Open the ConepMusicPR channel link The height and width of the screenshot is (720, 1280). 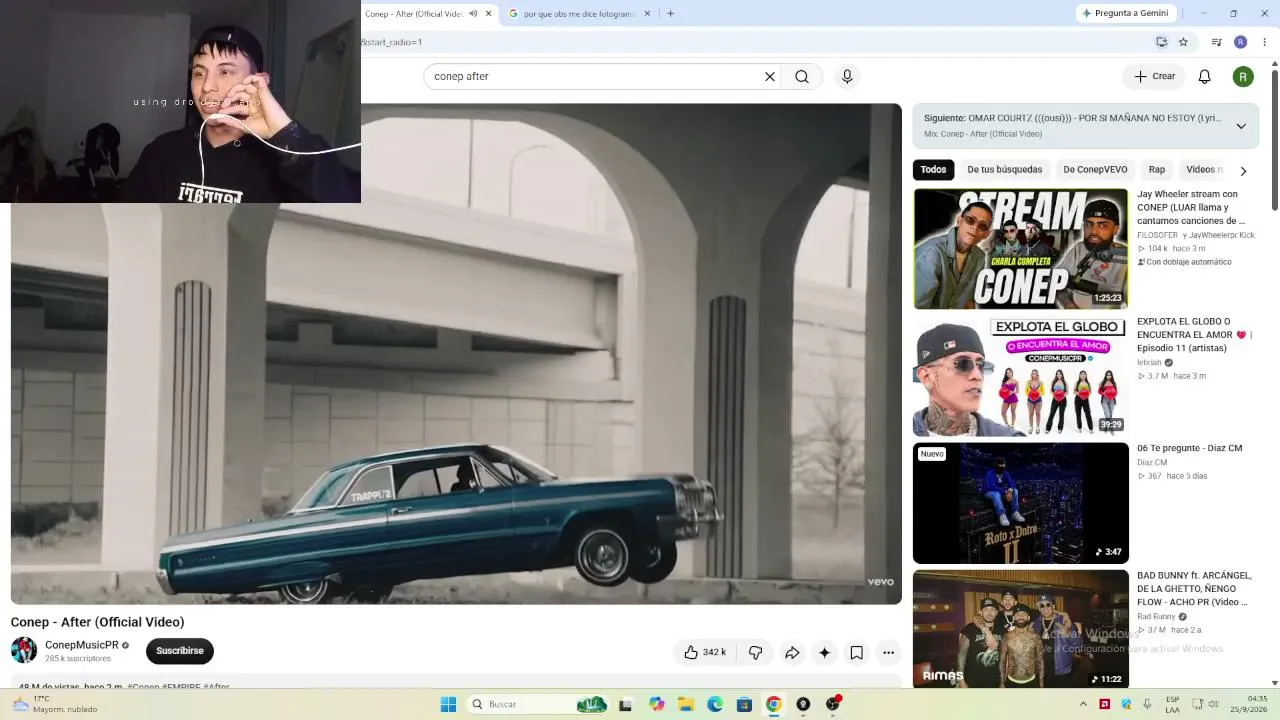tap(82, 645)
